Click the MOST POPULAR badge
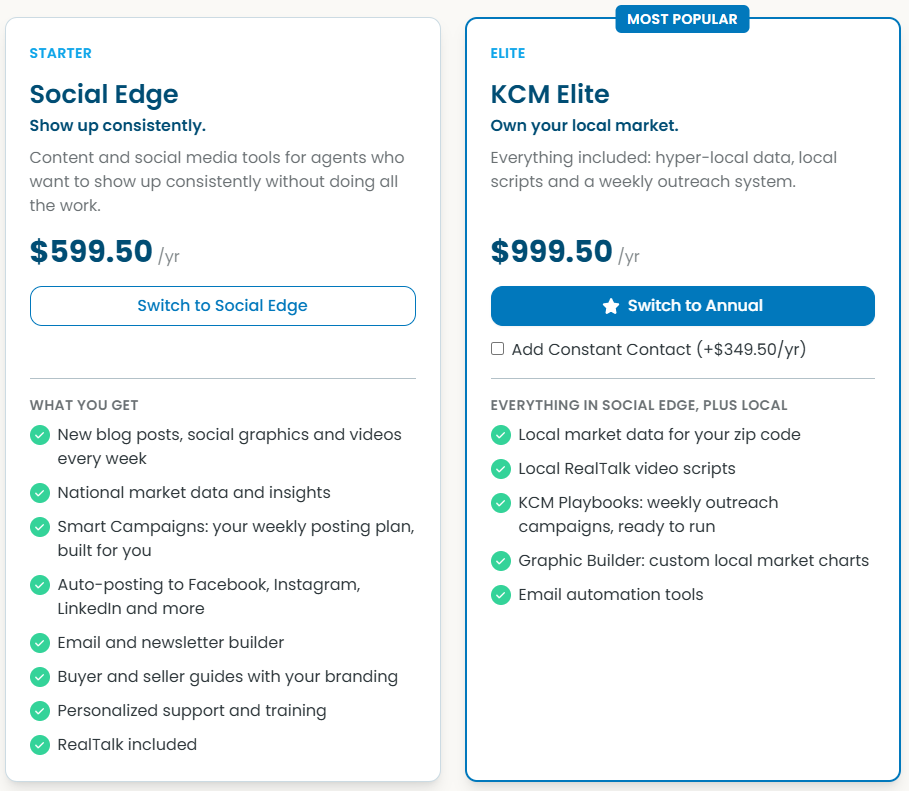909x791 pixels. (x=682, y=19)
